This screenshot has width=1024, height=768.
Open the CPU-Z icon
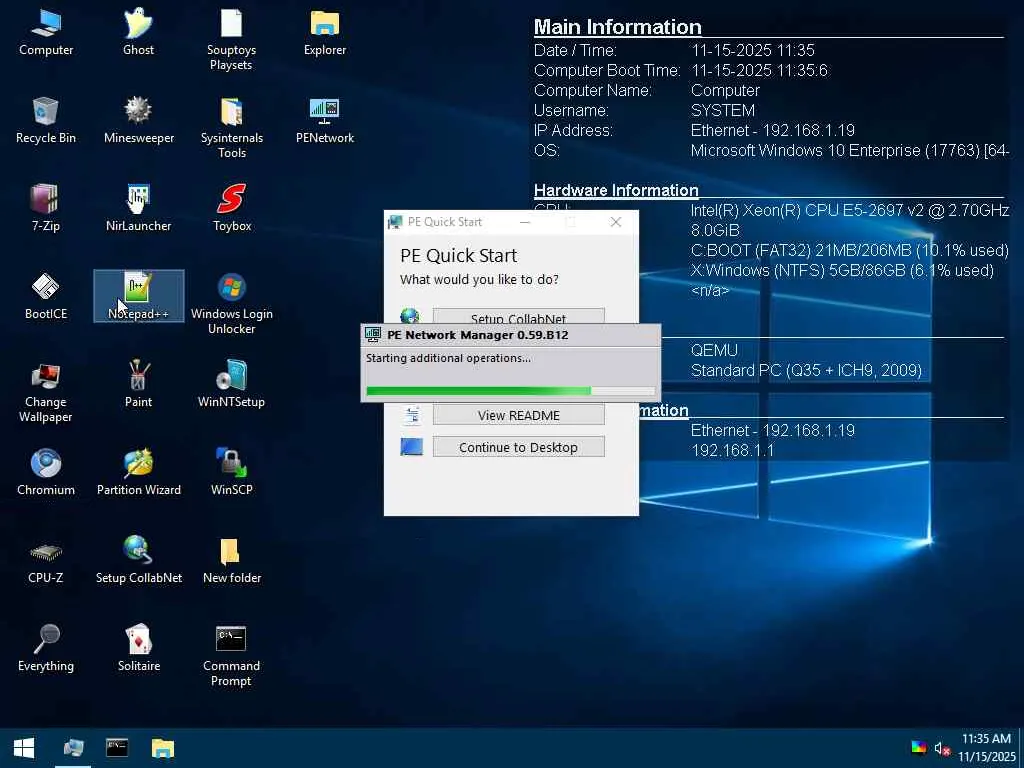click(46, 561)
